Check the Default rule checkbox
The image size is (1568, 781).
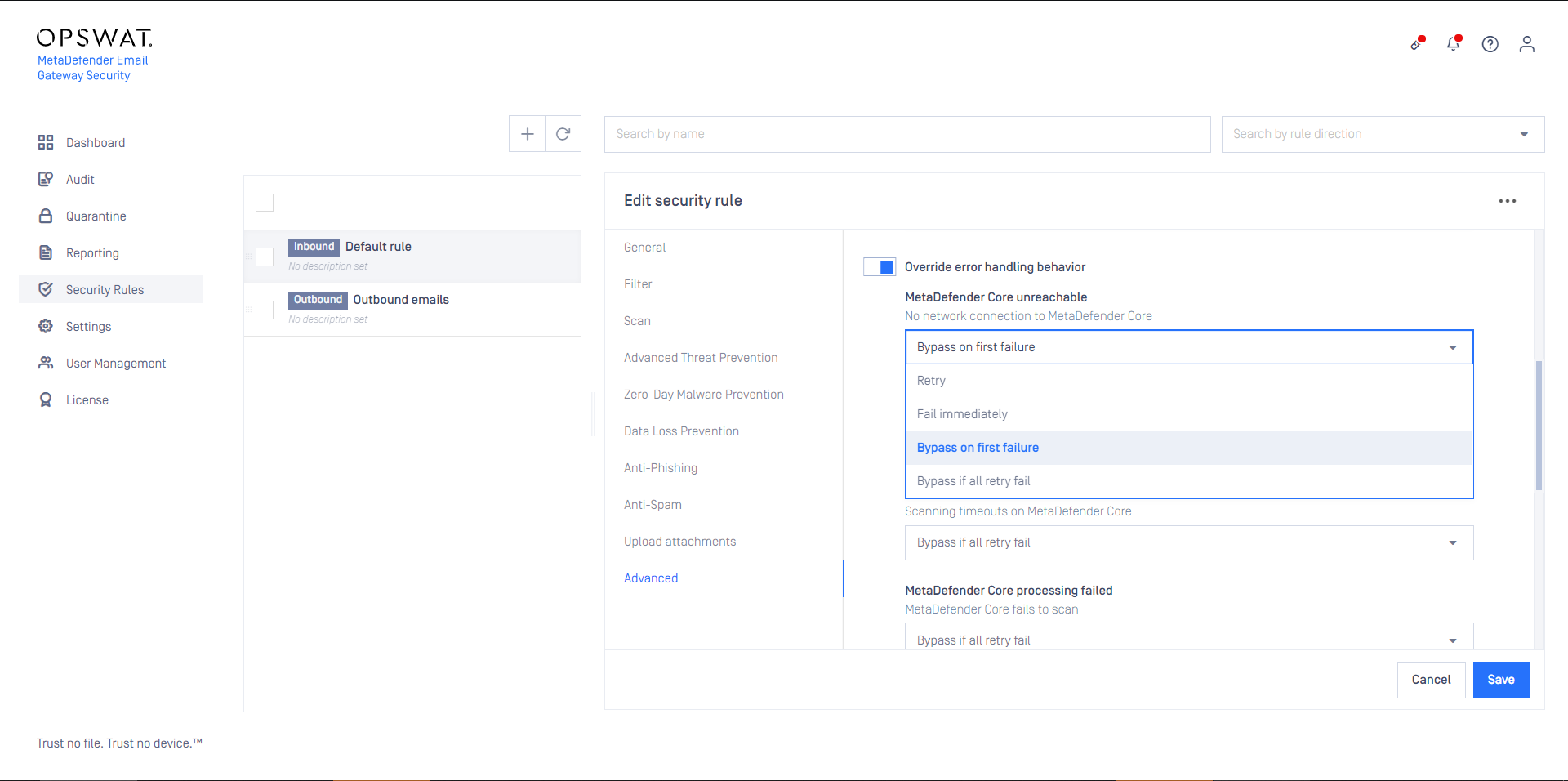click(265, 257)
